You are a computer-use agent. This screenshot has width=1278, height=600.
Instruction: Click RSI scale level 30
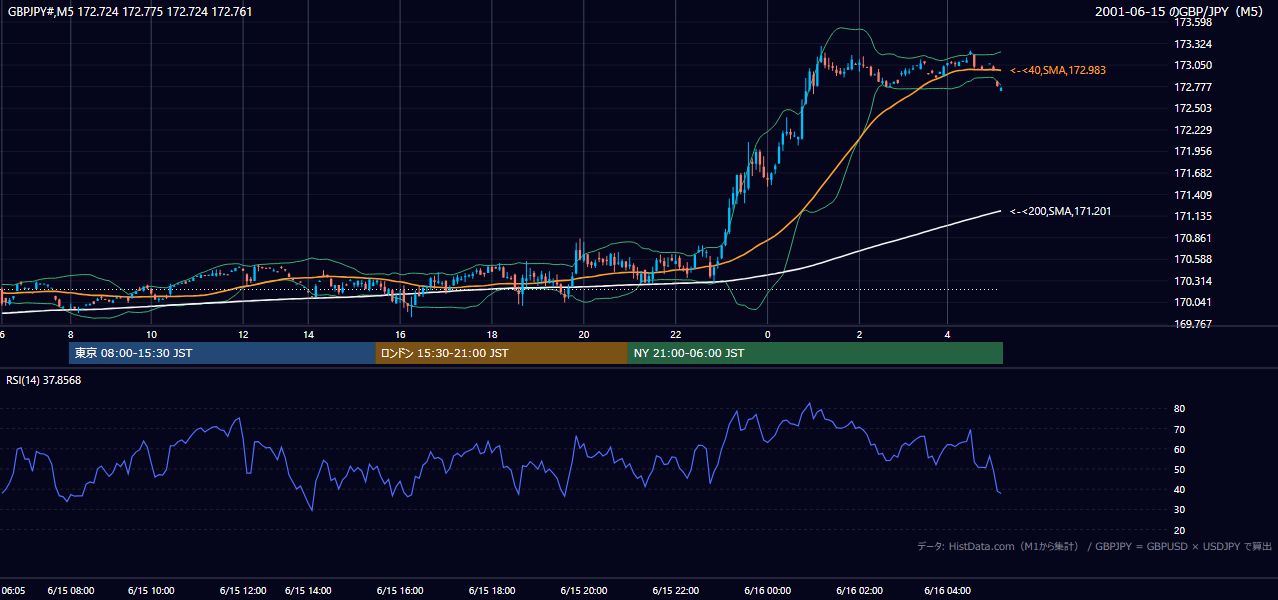coord(1180,510)
